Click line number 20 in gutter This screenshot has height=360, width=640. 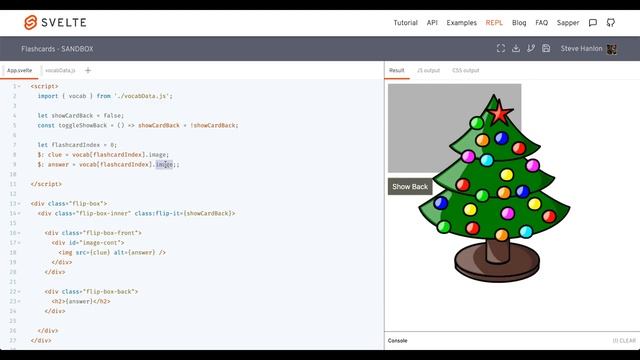[13, 272]
